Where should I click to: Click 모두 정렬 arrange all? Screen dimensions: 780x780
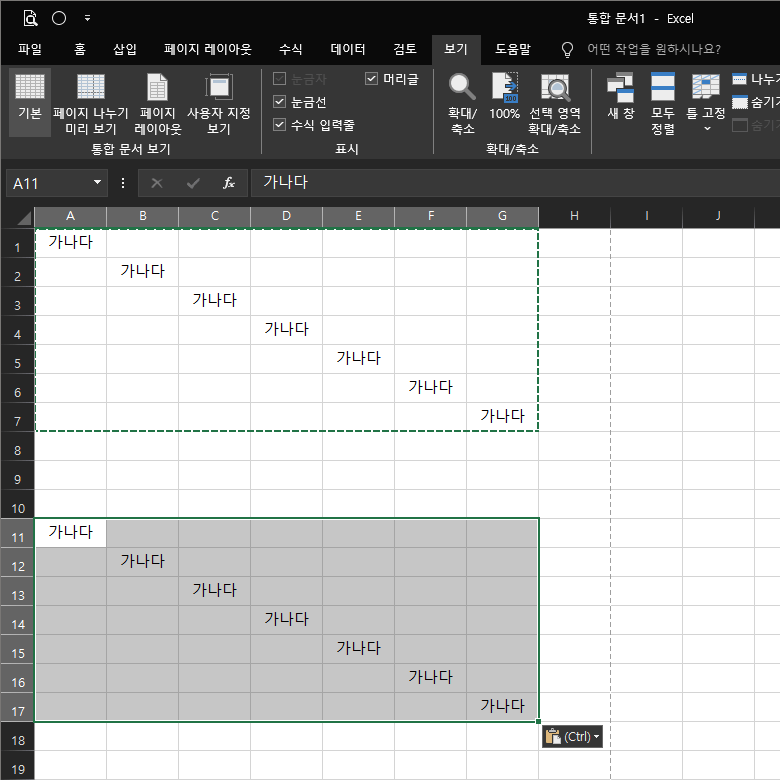663,102
